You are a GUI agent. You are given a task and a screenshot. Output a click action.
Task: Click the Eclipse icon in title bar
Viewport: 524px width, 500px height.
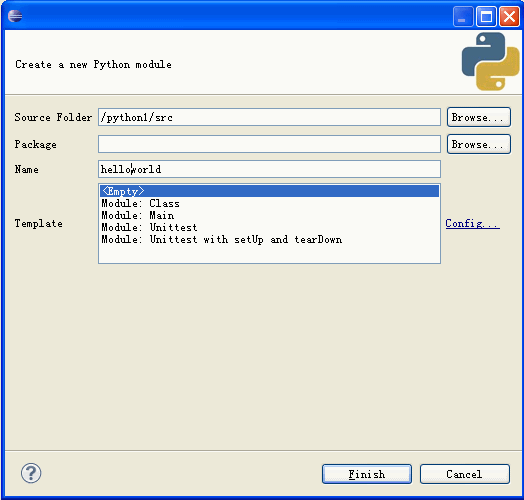click(x=15, y=16)
